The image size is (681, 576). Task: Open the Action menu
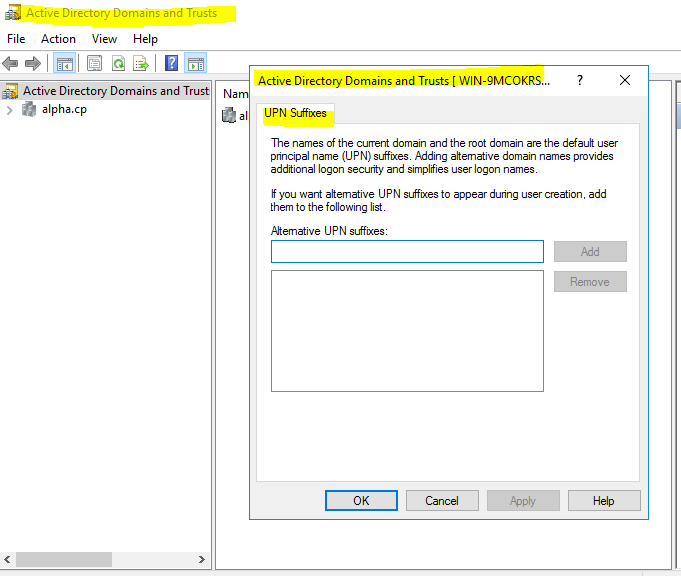(58, 39)
